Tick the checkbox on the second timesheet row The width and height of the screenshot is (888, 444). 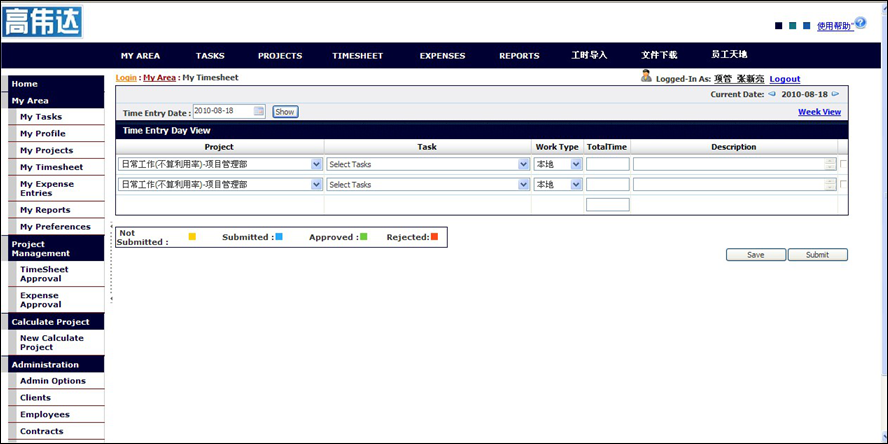click(843, 184)
